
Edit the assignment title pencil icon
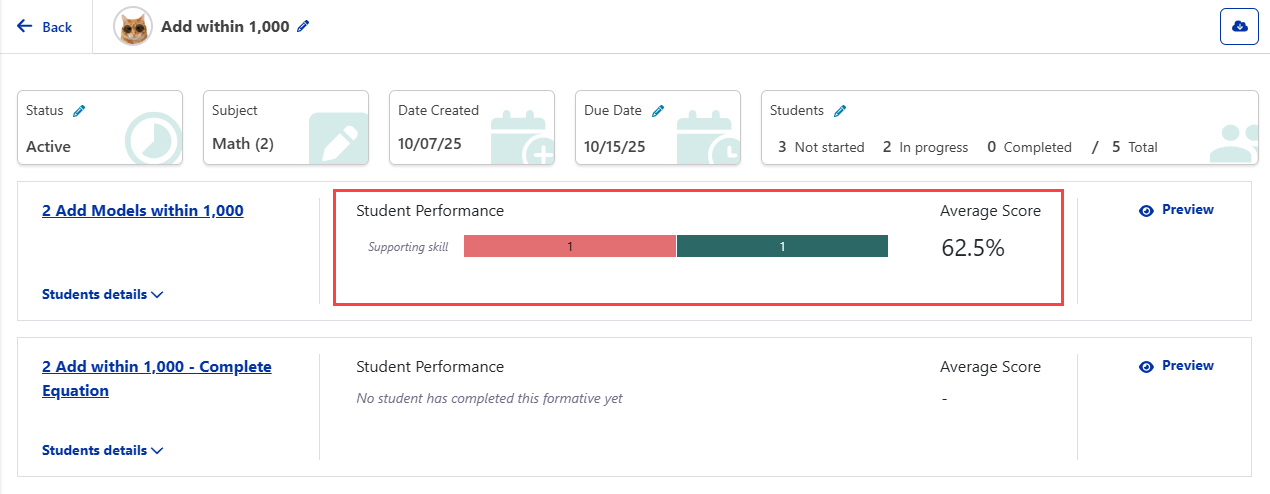(303, 26)
